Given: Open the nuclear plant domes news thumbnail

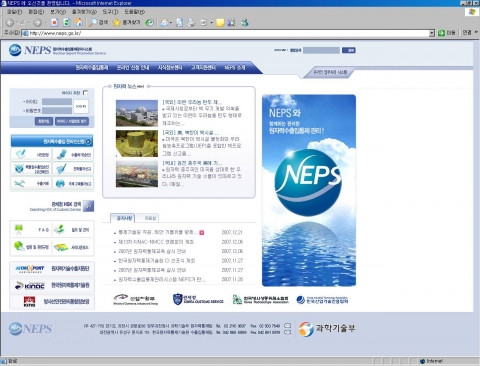Looking at the screenshot, I should coord(137,113).
